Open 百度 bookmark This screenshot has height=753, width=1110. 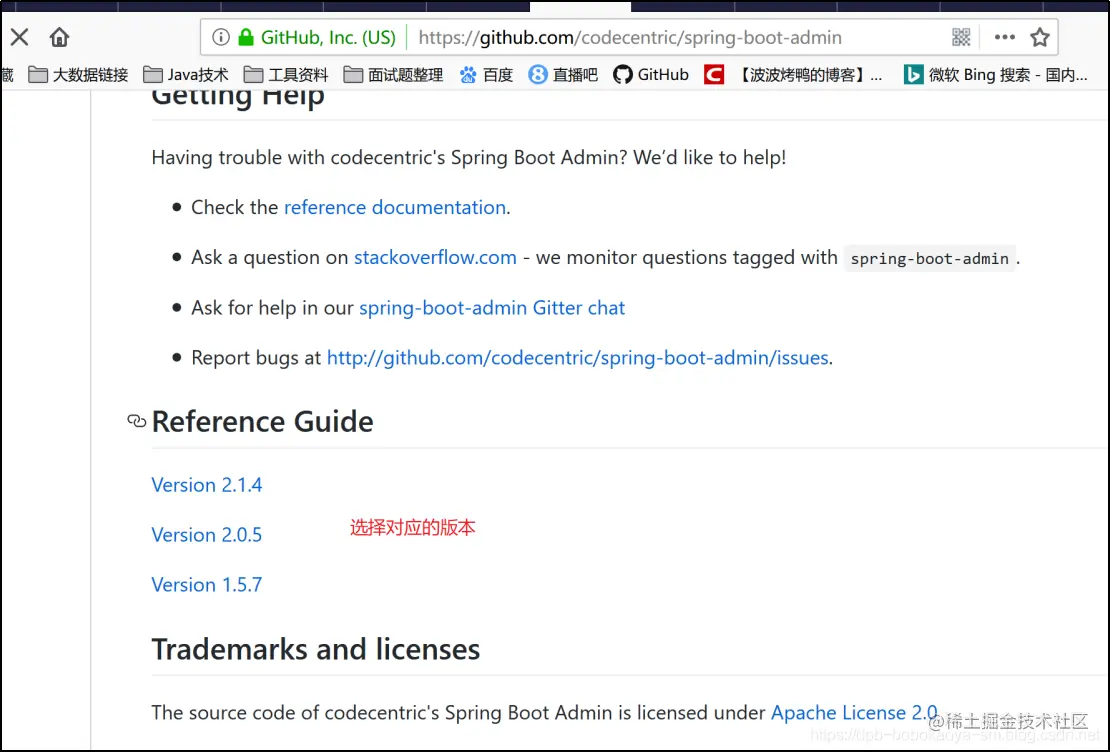[x=486, y=75]
